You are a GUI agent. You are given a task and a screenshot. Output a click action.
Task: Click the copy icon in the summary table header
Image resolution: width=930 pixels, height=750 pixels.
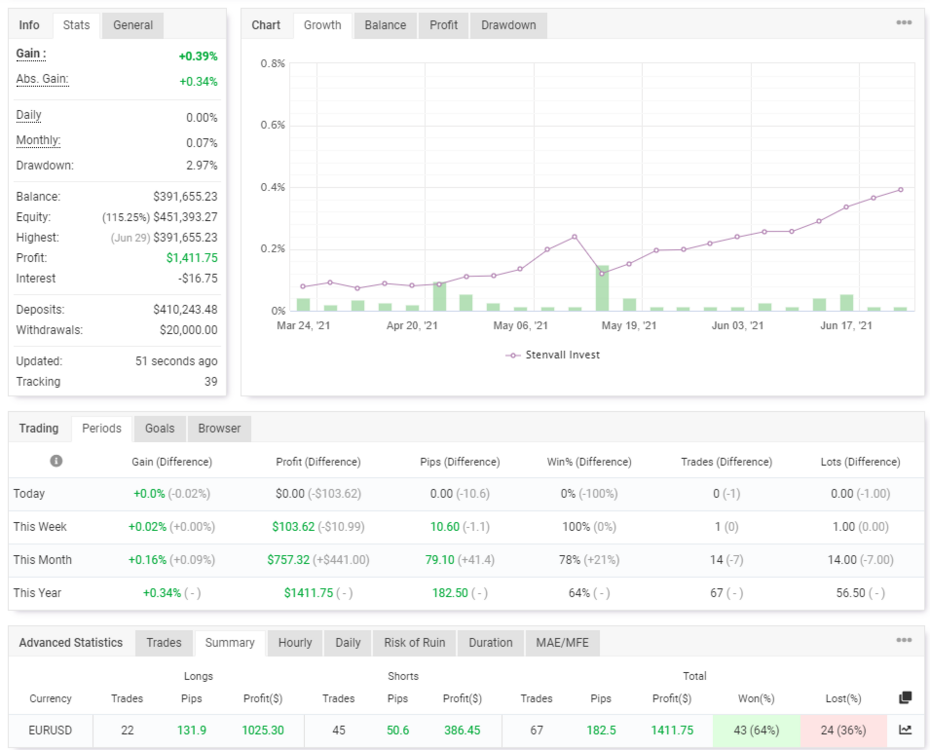click(x=905, y=698)
